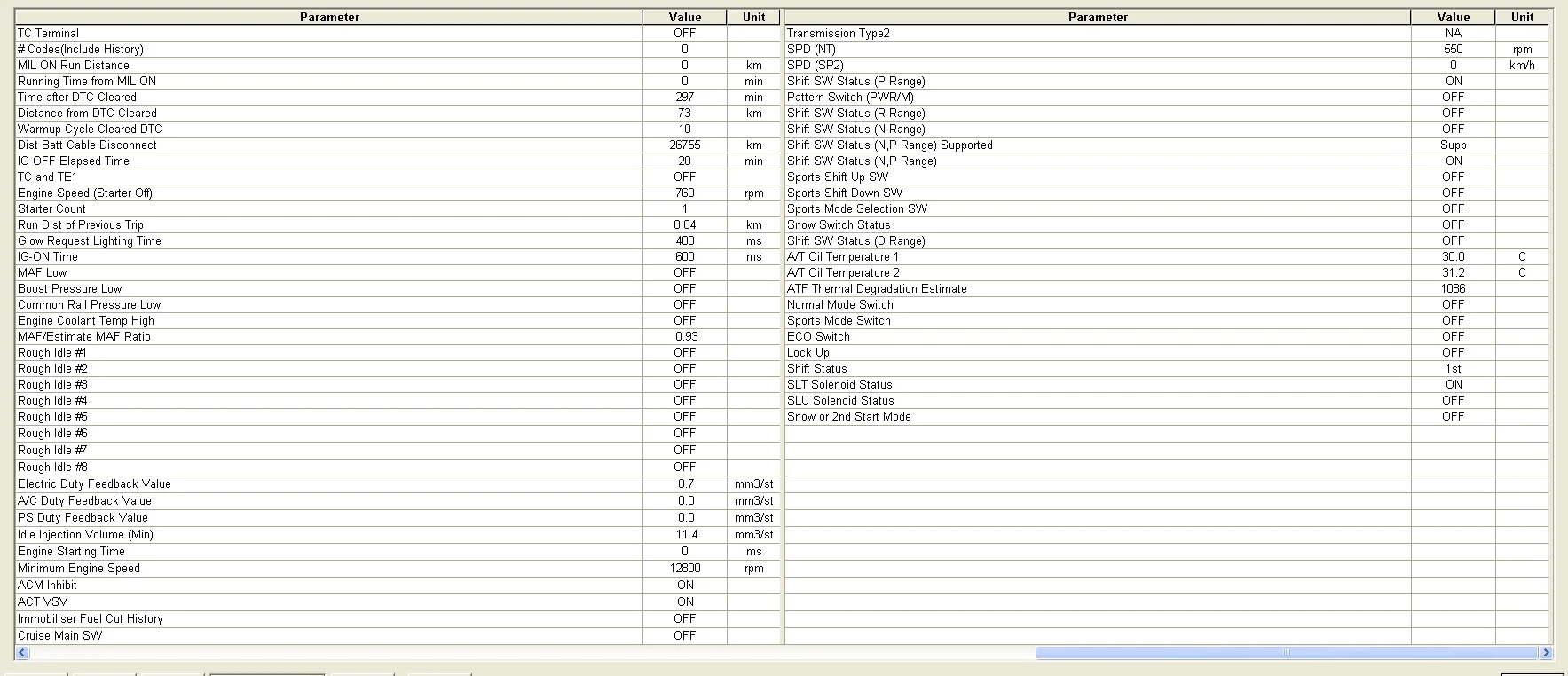Click the A/T Oil Temperature 1 parameter
Screen dimensions: 1568x676
pos(842,256)
